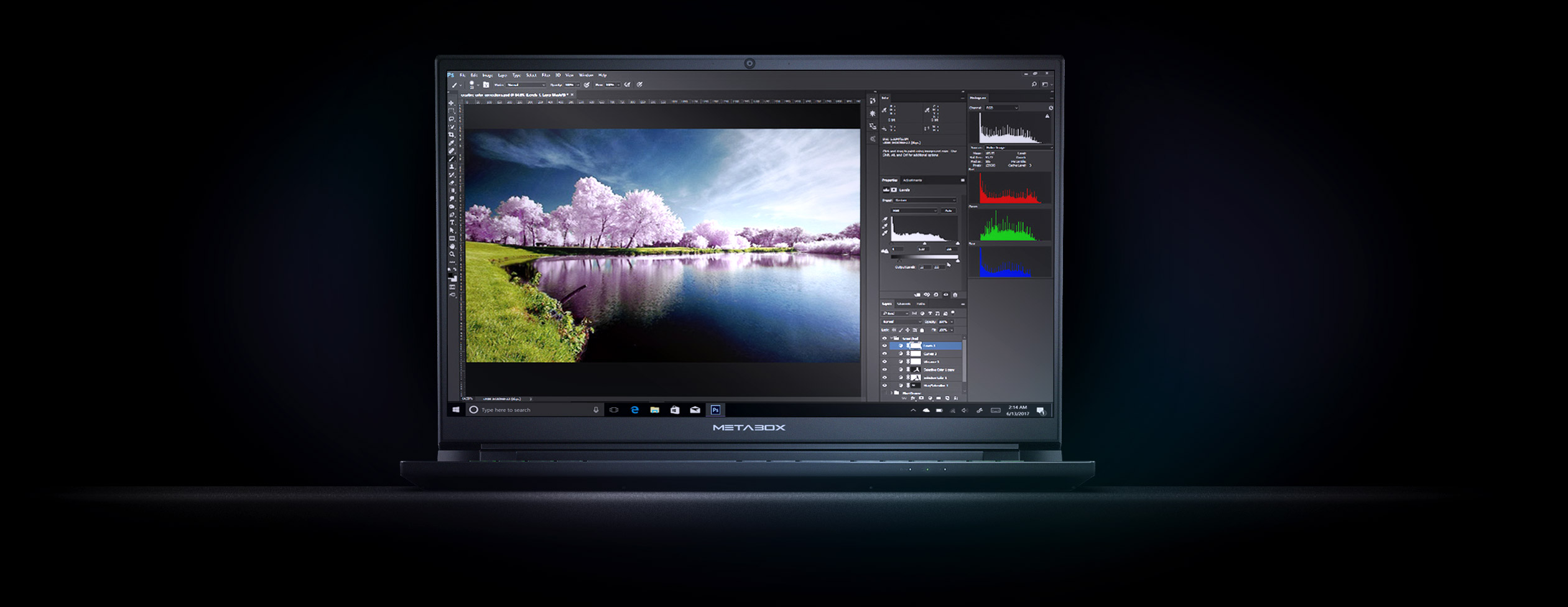Toggle Properties panel layer visibility eye
Viewport: 1568px width, 607px height.
click(946, 295)
